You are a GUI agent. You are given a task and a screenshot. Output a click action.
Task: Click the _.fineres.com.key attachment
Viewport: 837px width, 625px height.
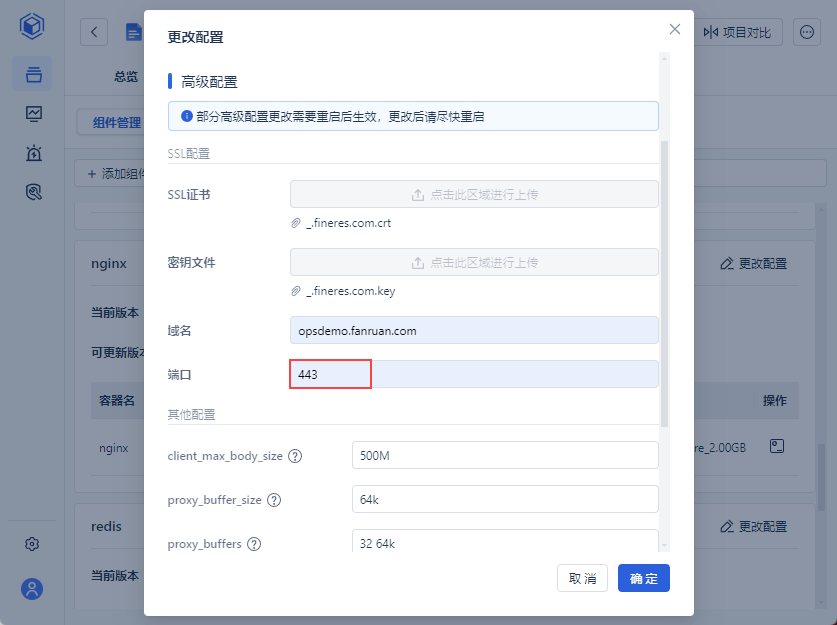tap(351, 291)
